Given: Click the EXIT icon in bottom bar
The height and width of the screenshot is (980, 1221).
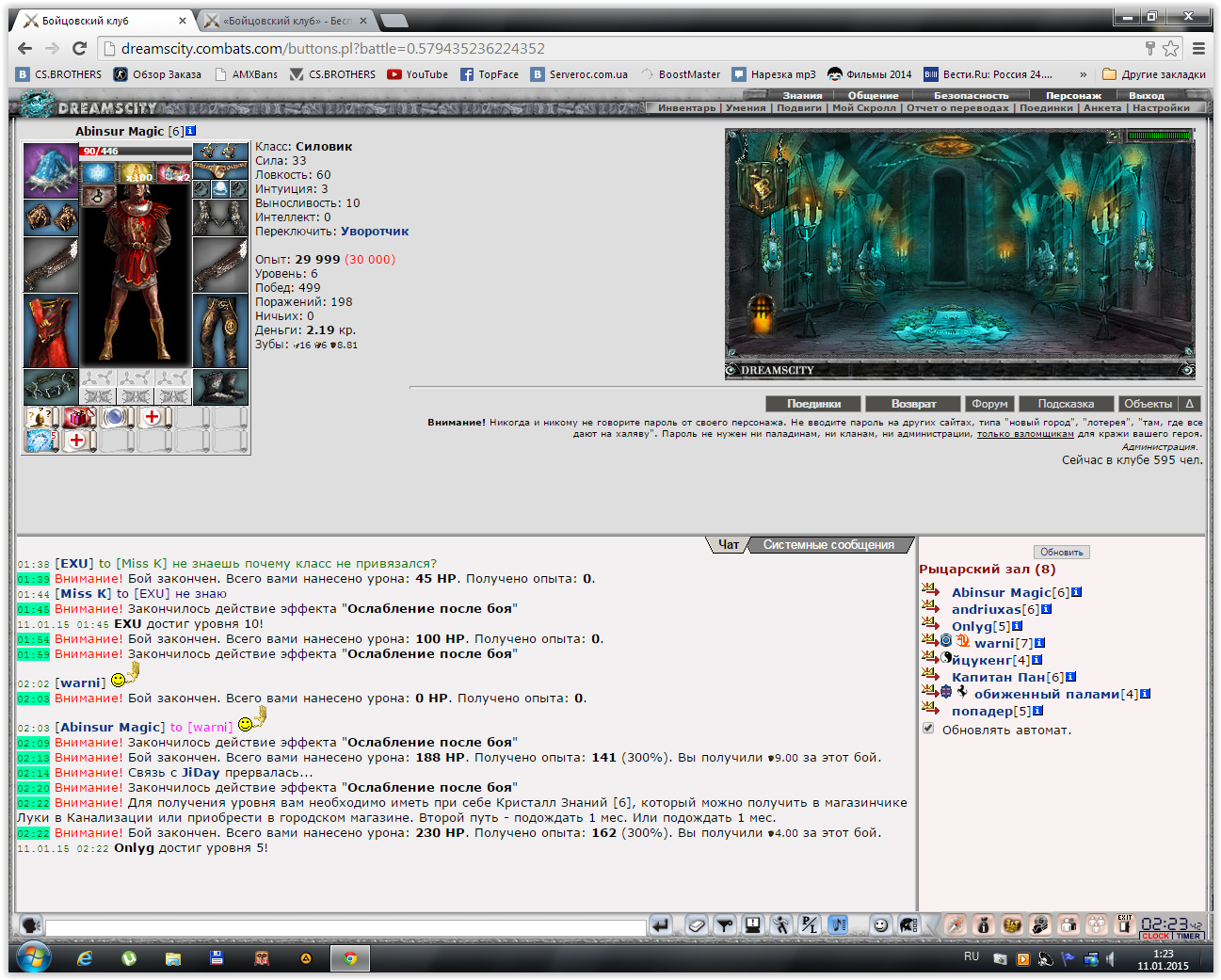Looking at the screenshot, I should (x=1124, y=924).
